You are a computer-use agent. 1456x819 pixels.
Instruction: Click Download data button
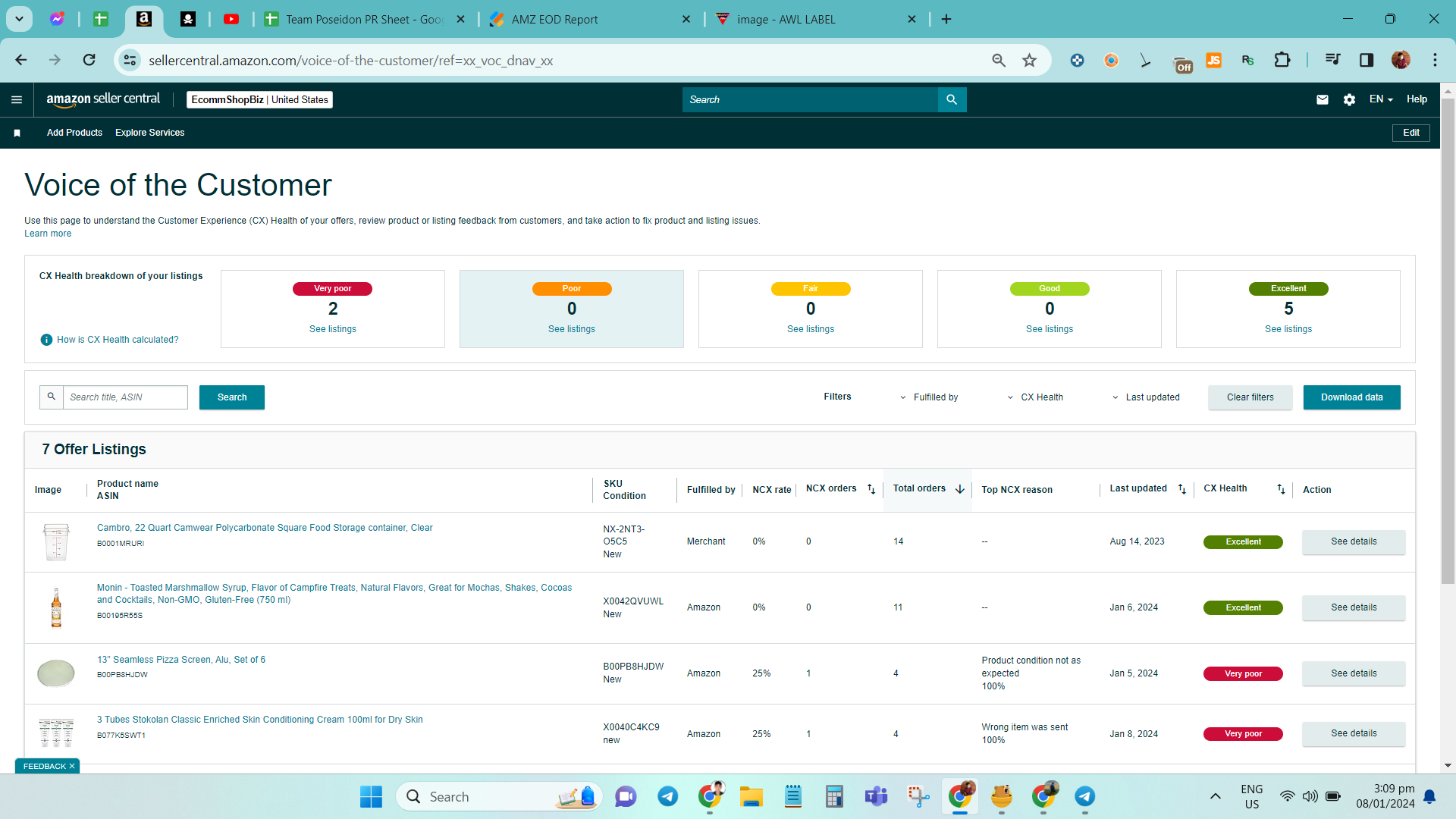click(1352, 397)
